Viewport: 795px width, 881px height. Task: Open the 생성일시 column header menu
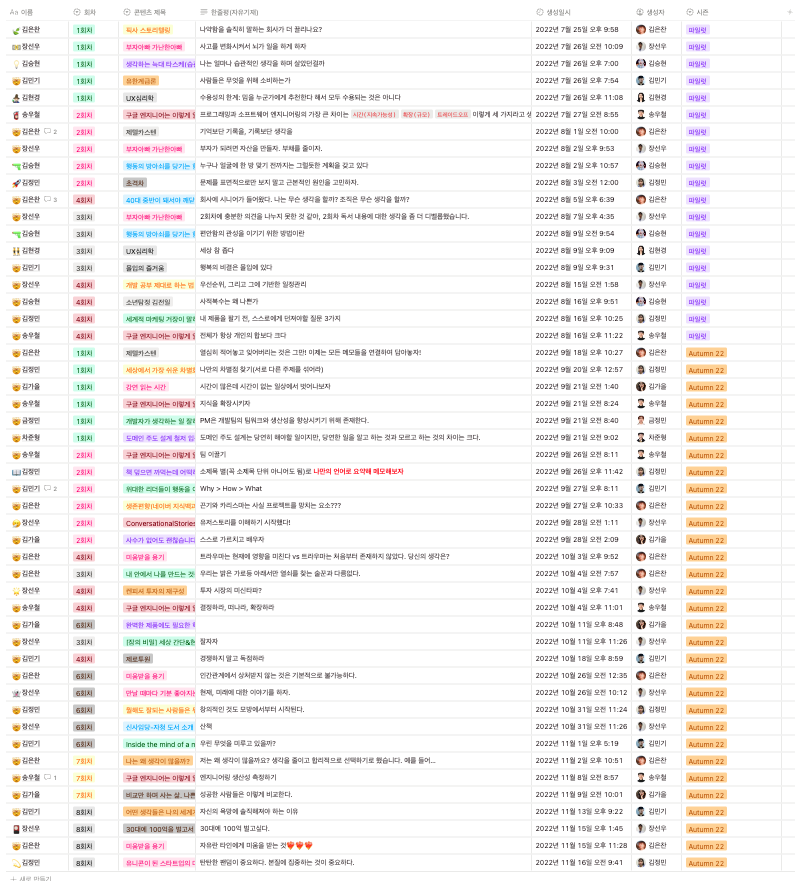(555, 12)
